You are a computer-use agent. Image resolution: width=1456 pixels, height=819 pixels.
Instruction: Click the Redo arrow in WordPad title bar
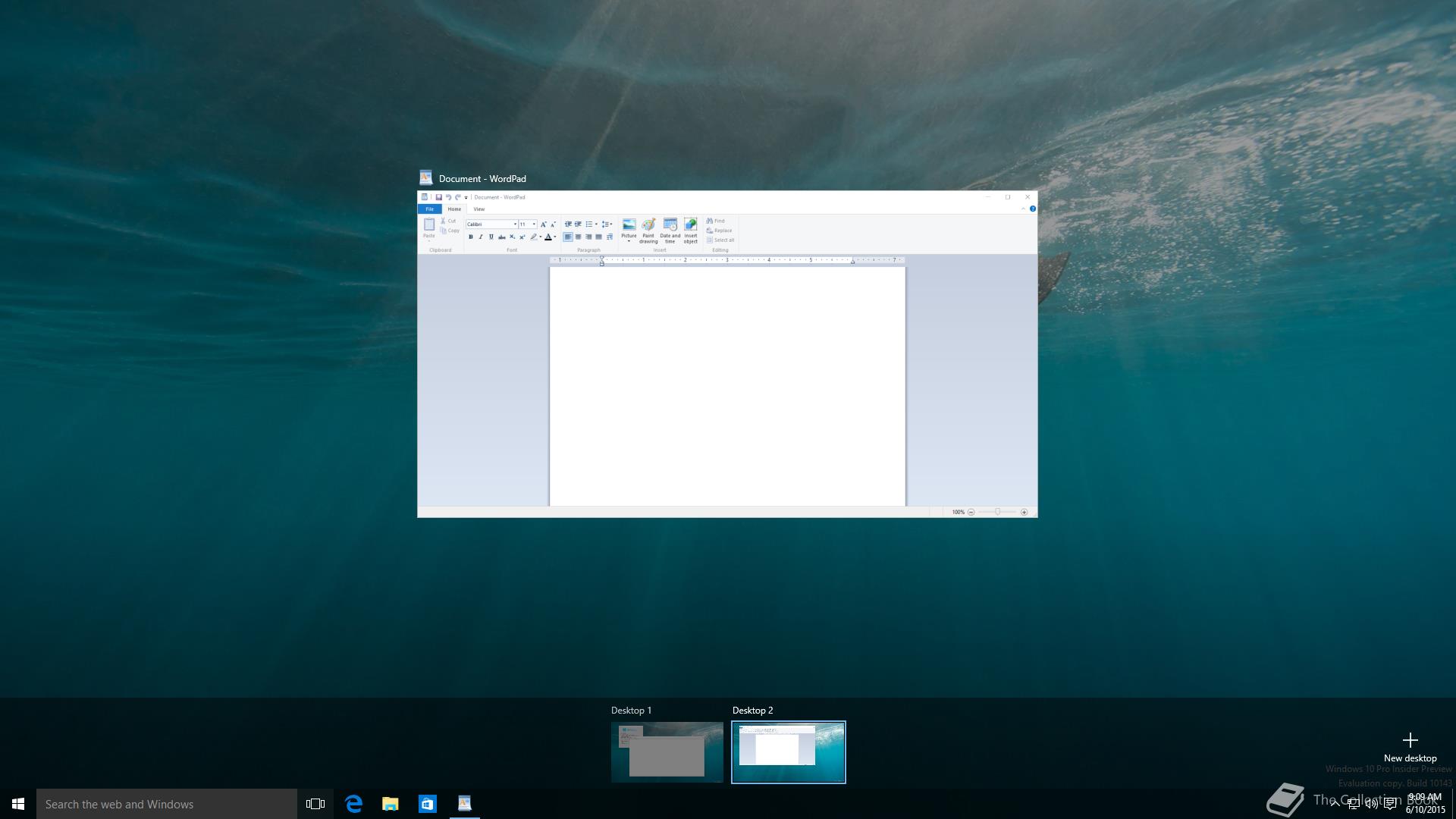(x=458, y=197)
